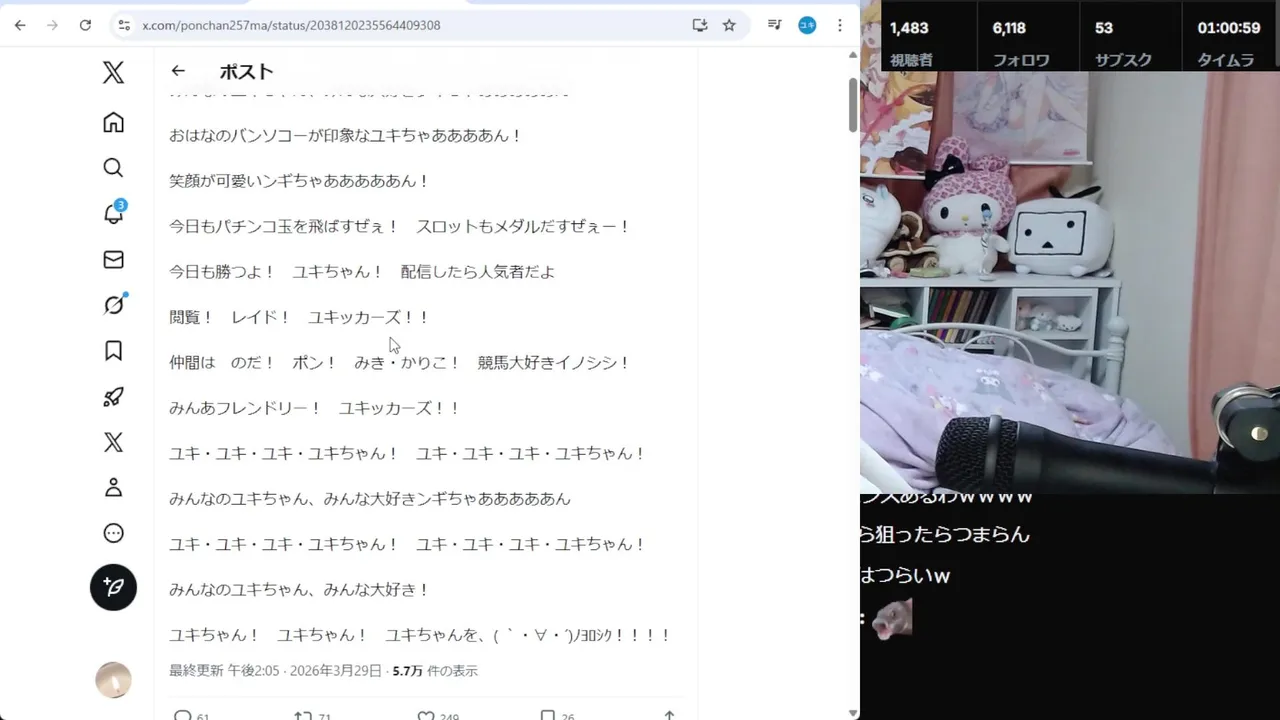
Task: Open the Explore search icon
Action: pyautogui.click(x=113, y=168)
